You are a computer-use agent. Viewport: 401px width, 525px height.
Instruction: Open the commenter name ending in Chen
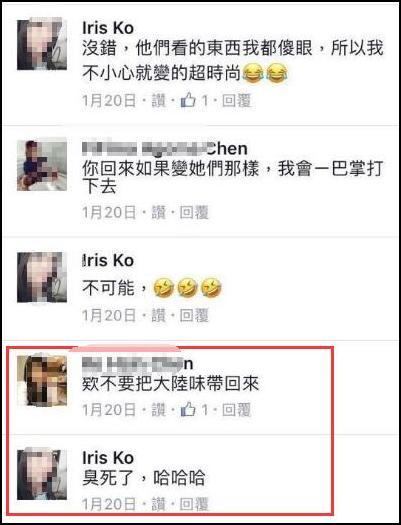165,148
